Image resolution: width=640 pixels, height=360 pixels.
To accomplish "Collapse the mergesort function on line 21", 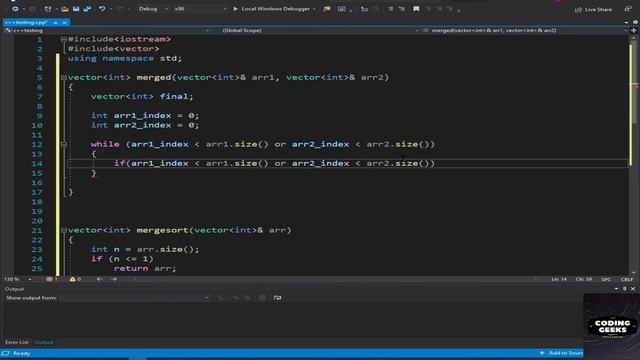I will tap(64, 231).
